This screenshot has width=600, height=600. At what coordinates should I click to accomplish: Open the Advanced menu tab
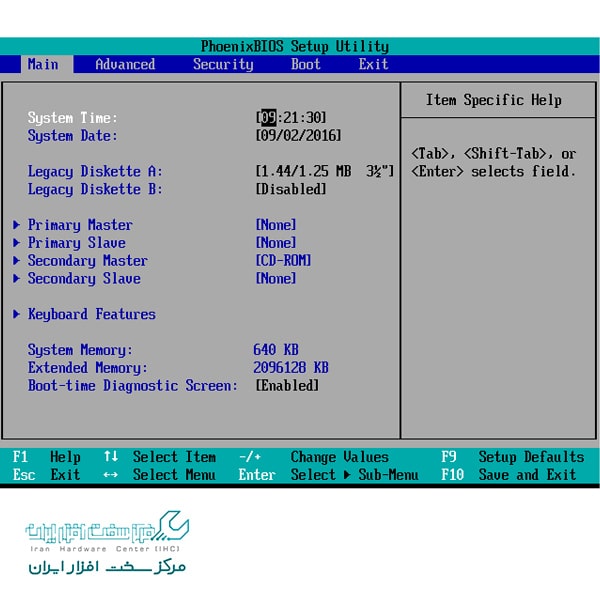point(125,64)
